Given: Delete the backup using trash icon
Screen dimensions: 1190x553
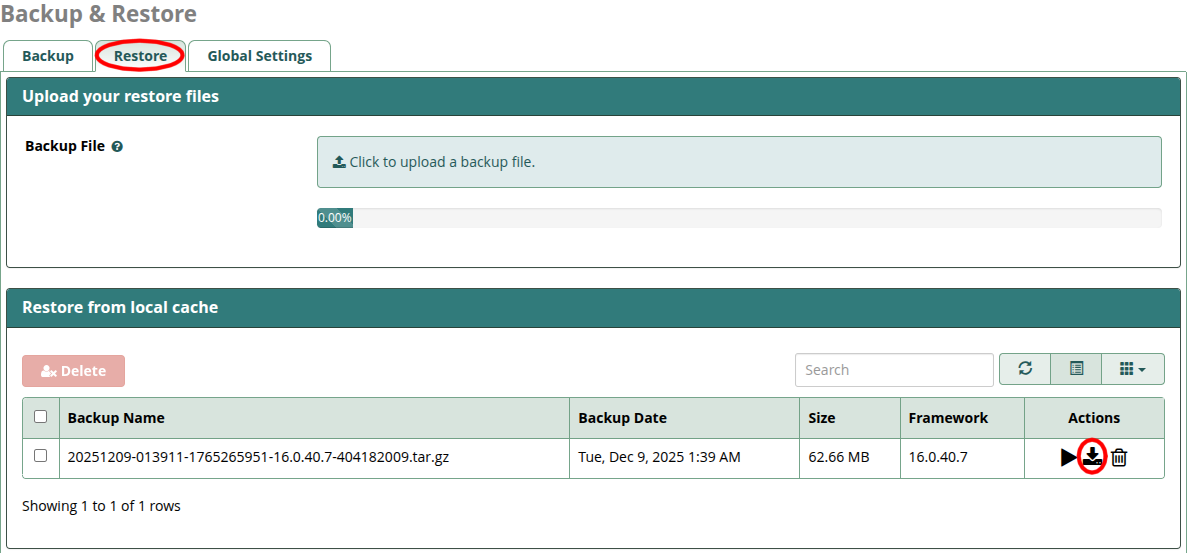Looking at the screenshot, I should [x=1119, y=458].
